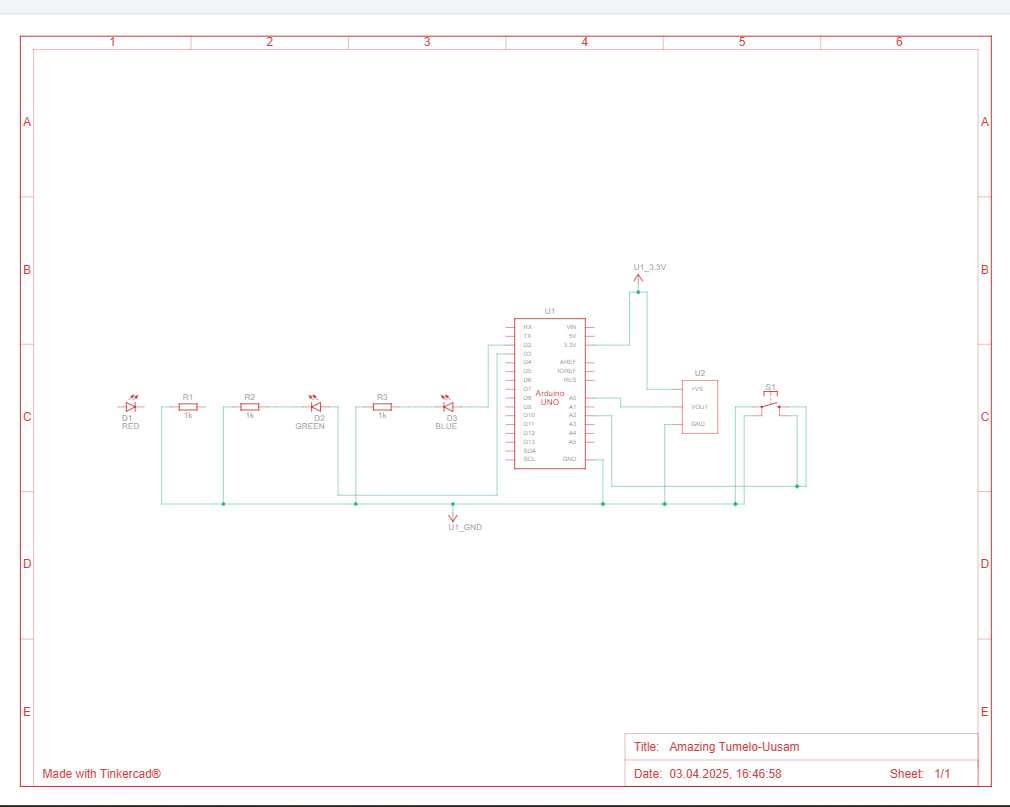The height and width of the screenshot is (807, 1010).
Task: Click the Arduino UNO label on U1
Action: [x=549, y=398]
